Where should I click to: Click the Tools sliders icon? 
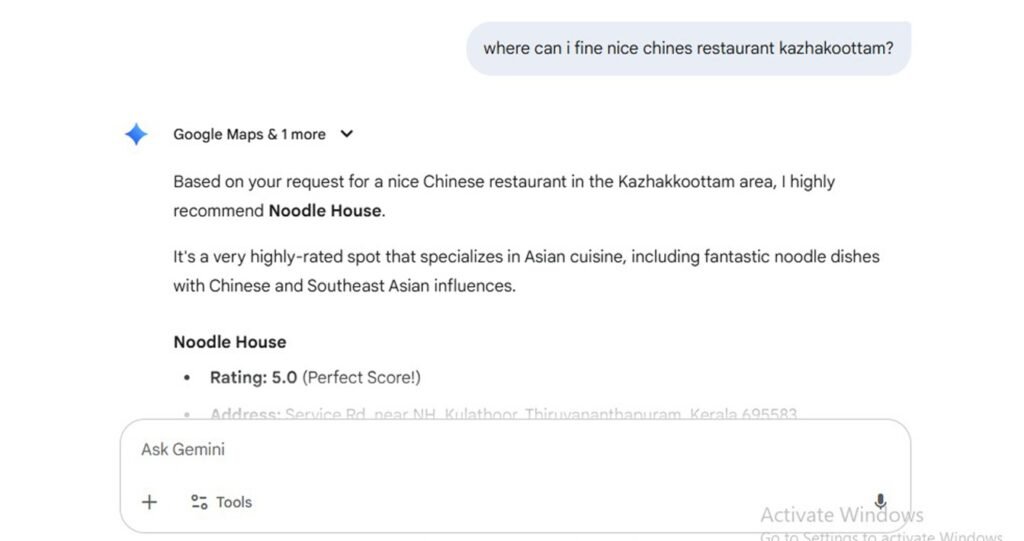pos(199,502)
